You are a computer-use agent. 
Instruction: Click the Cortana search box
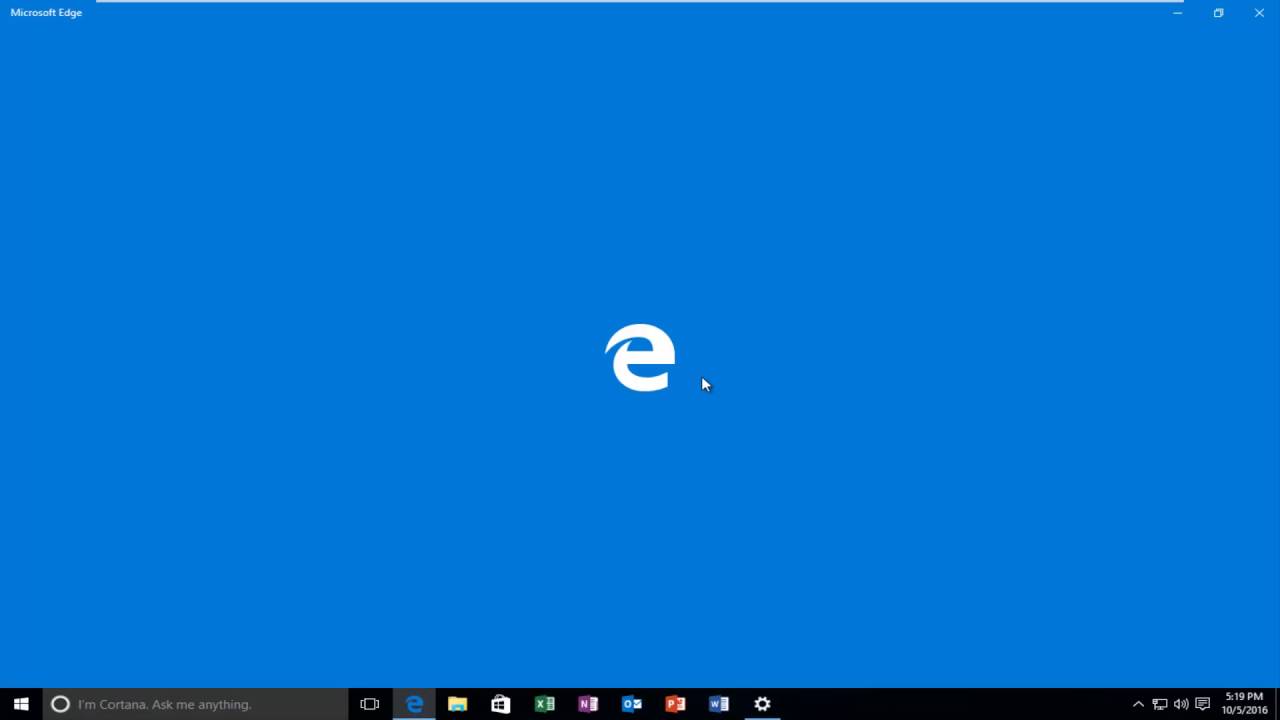(195, 704)
